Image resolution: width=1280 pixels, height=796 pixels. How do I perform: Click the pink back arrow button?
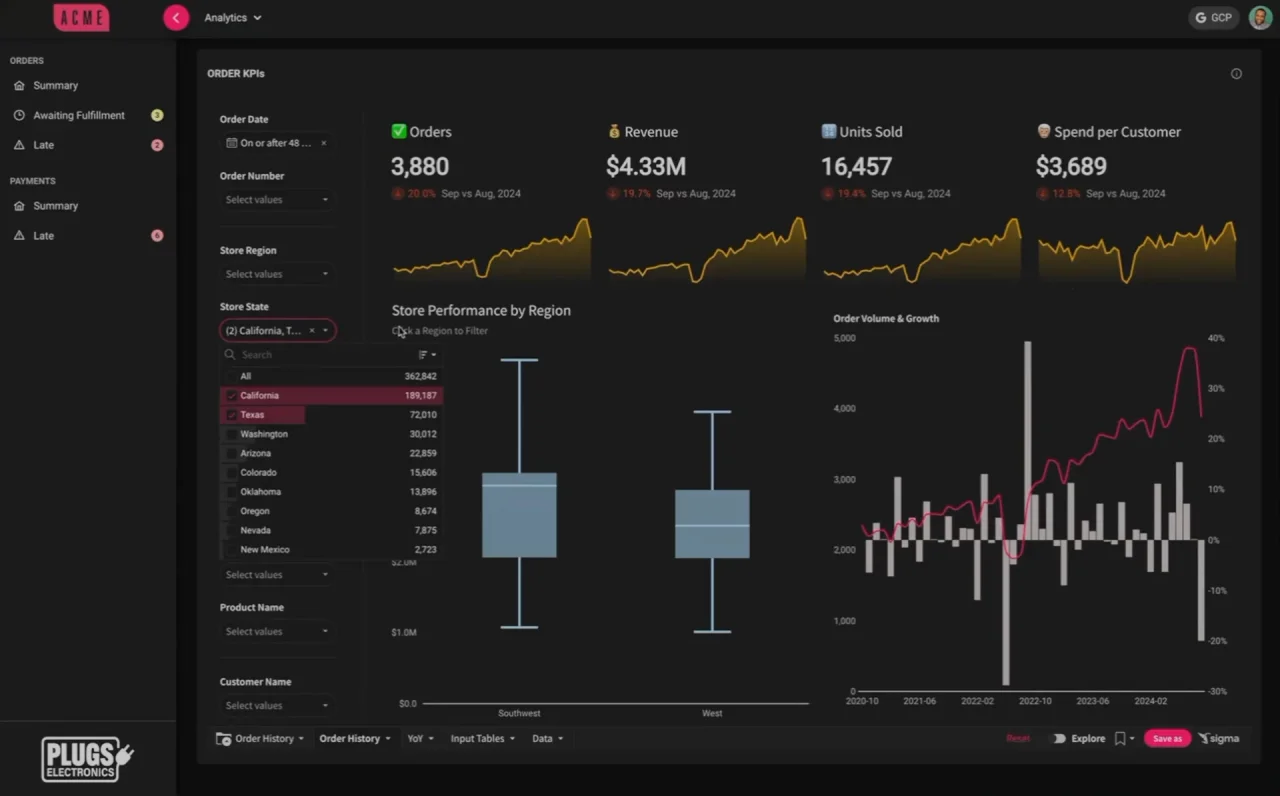point(176,17)
